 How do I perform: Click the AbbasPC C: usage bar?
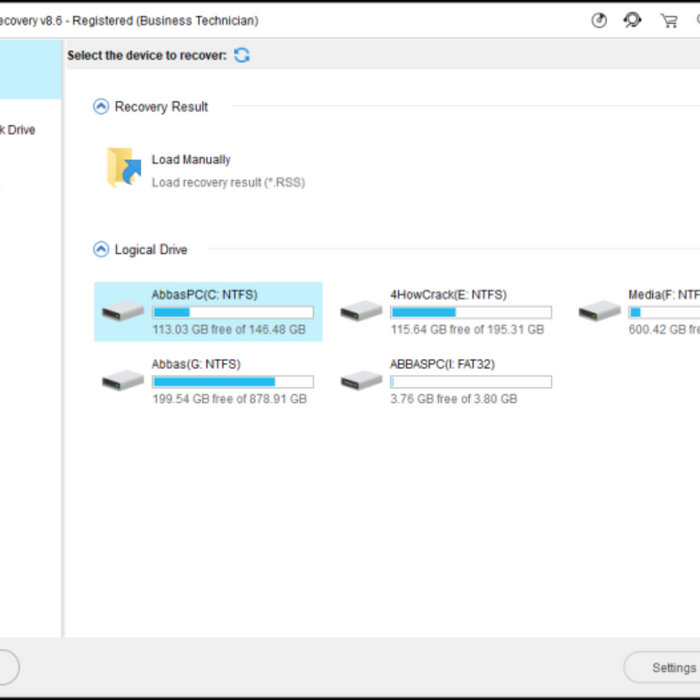(x=232, y=312)
